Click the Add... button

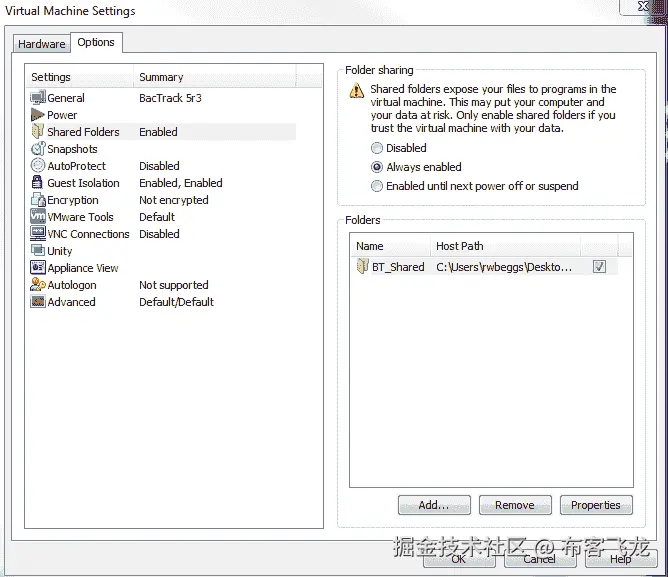click(434, 505)
